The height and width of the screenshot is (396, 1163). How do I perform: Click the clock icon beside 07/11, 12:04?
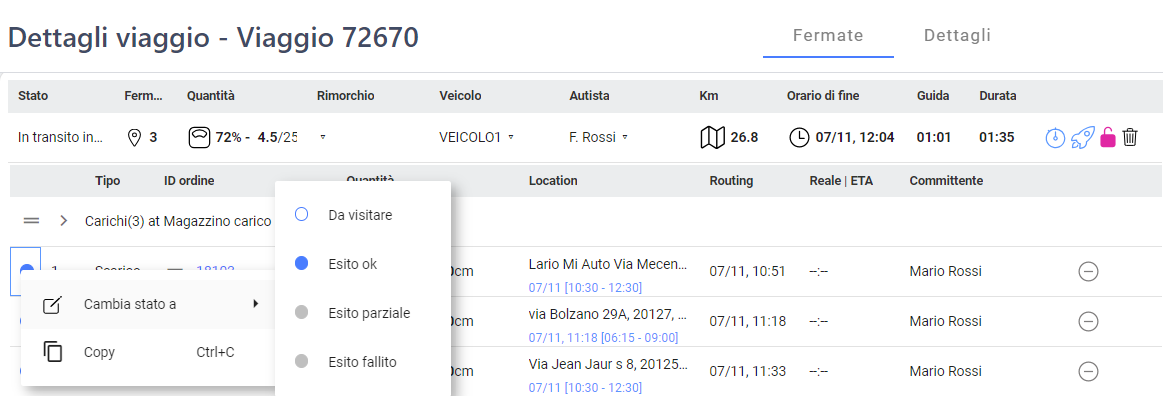799,137
